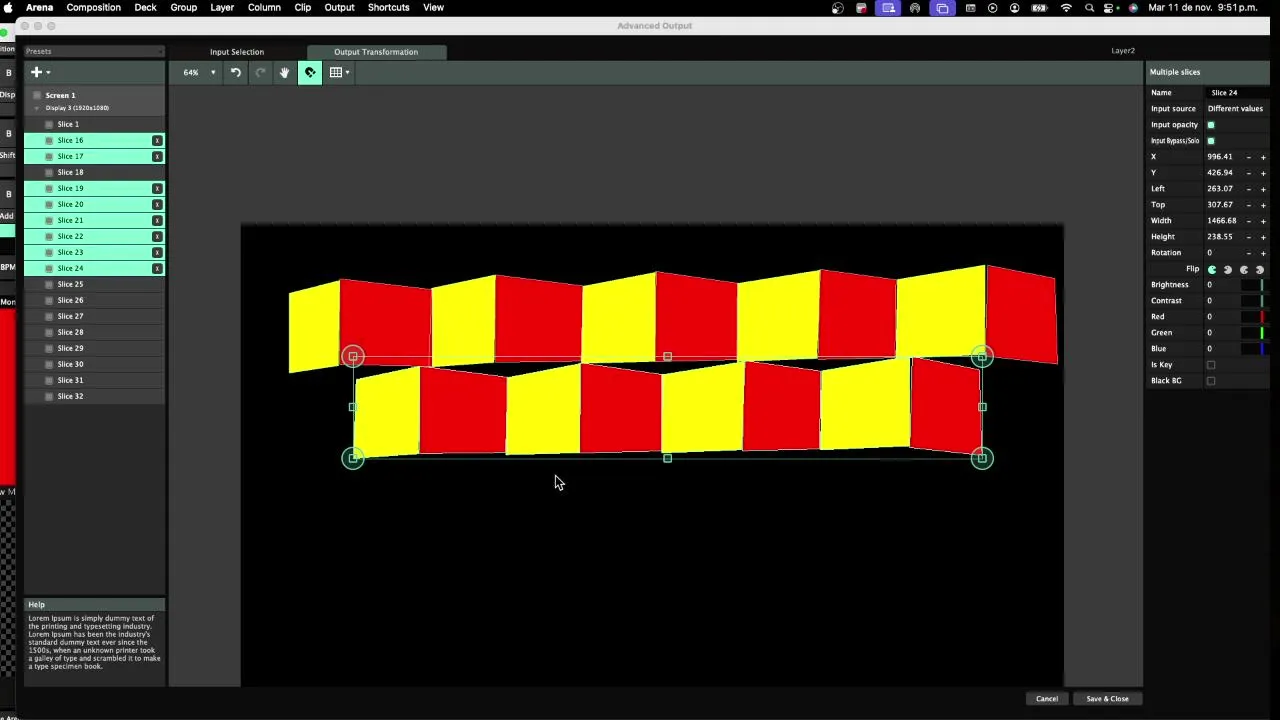Select Slice 27 in the list

(95, 316)
